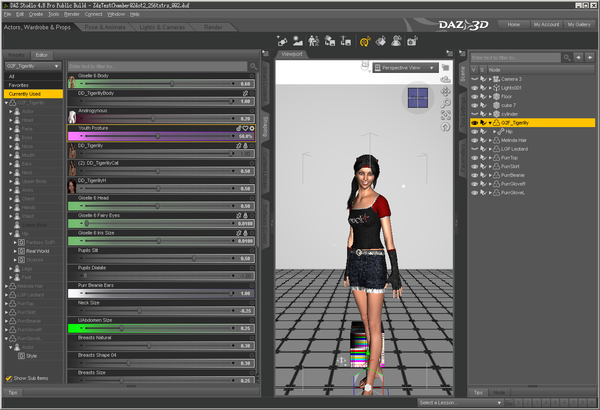Click the environment landscape icon in the toolbar
Screen dimensions: 600x410
click(x=298, y=41)
